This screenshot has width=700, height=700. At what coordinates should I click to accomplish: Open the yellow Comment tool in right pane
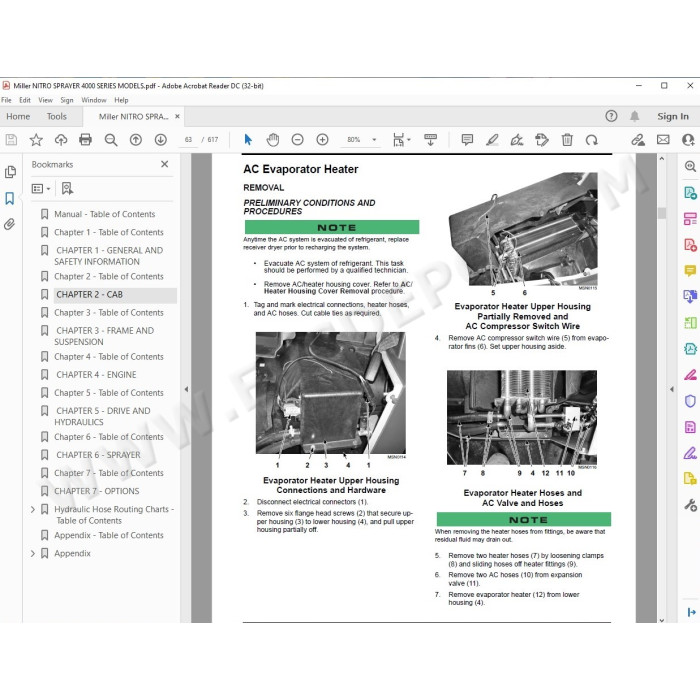(x=690, y=271)
